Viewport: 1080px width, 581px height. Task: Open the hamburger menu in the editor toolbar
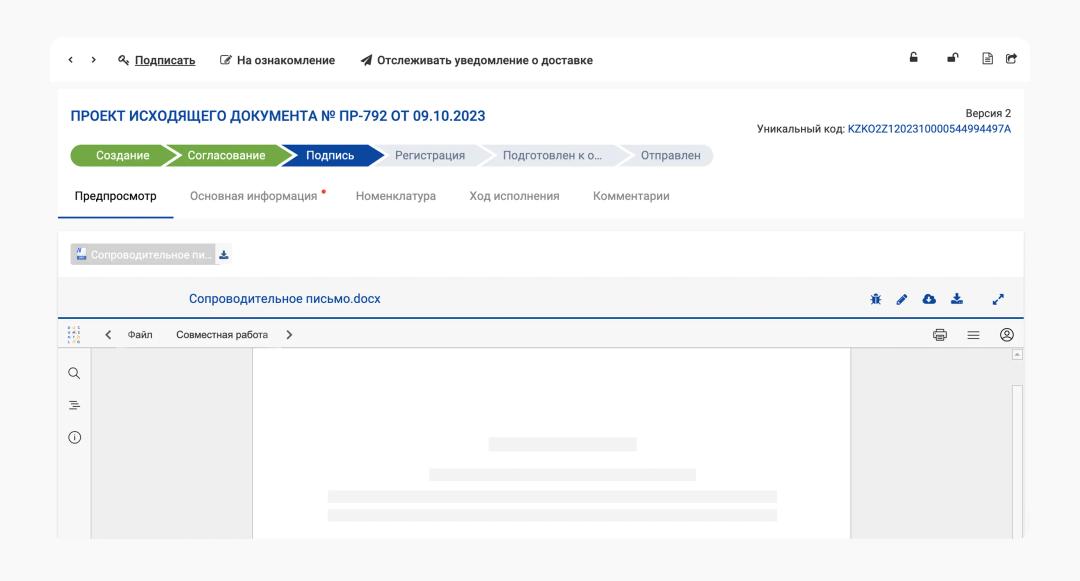(x=973, y=335)
